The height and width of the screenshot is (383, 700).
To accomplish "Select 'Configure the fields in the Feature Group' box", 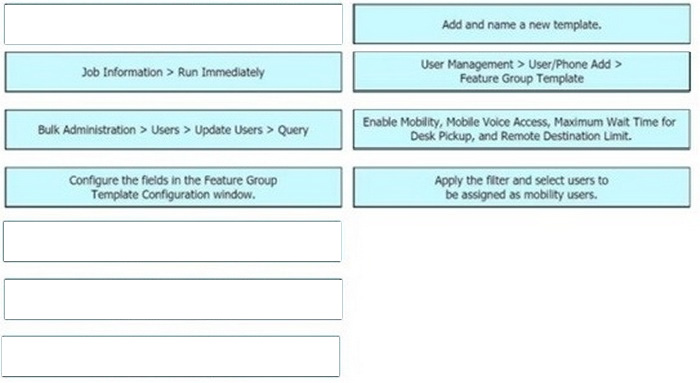I will point(173,187).
